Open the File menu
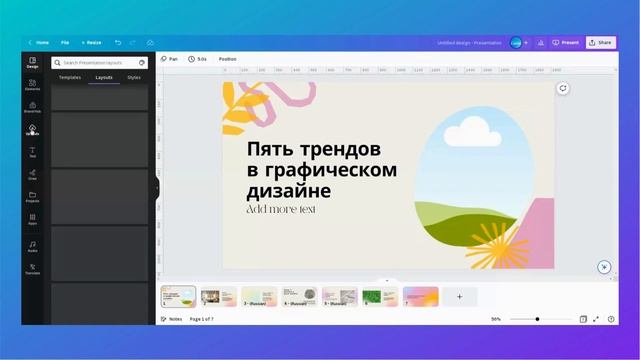Image resolution: width=640 pixels, height=360 pixels. tap(65, 42)
